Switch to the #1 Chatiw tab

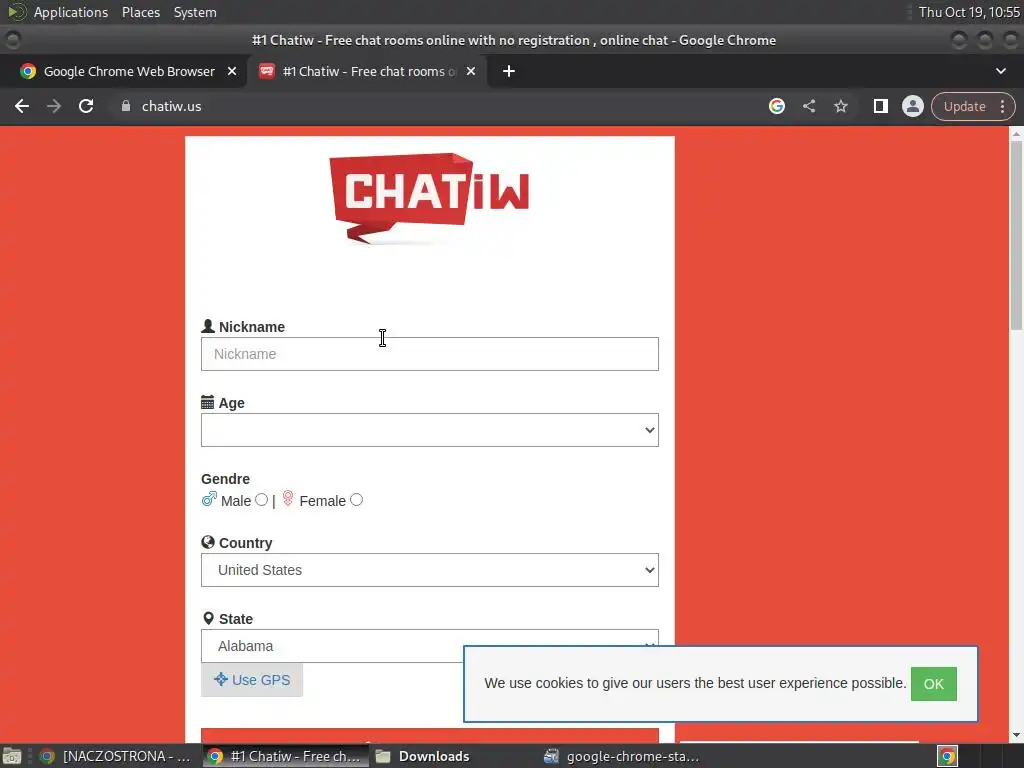366,71
